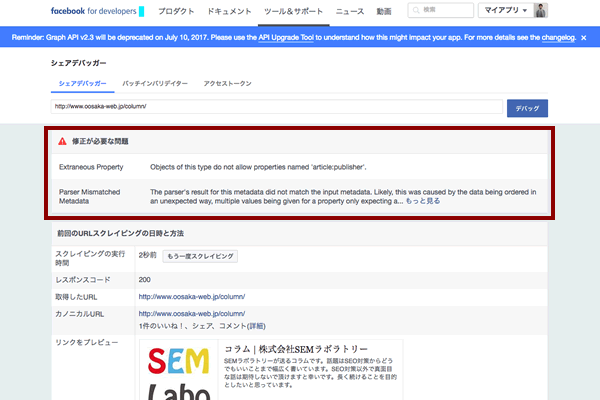Open the ツール&サポート menu

point(293,11)
